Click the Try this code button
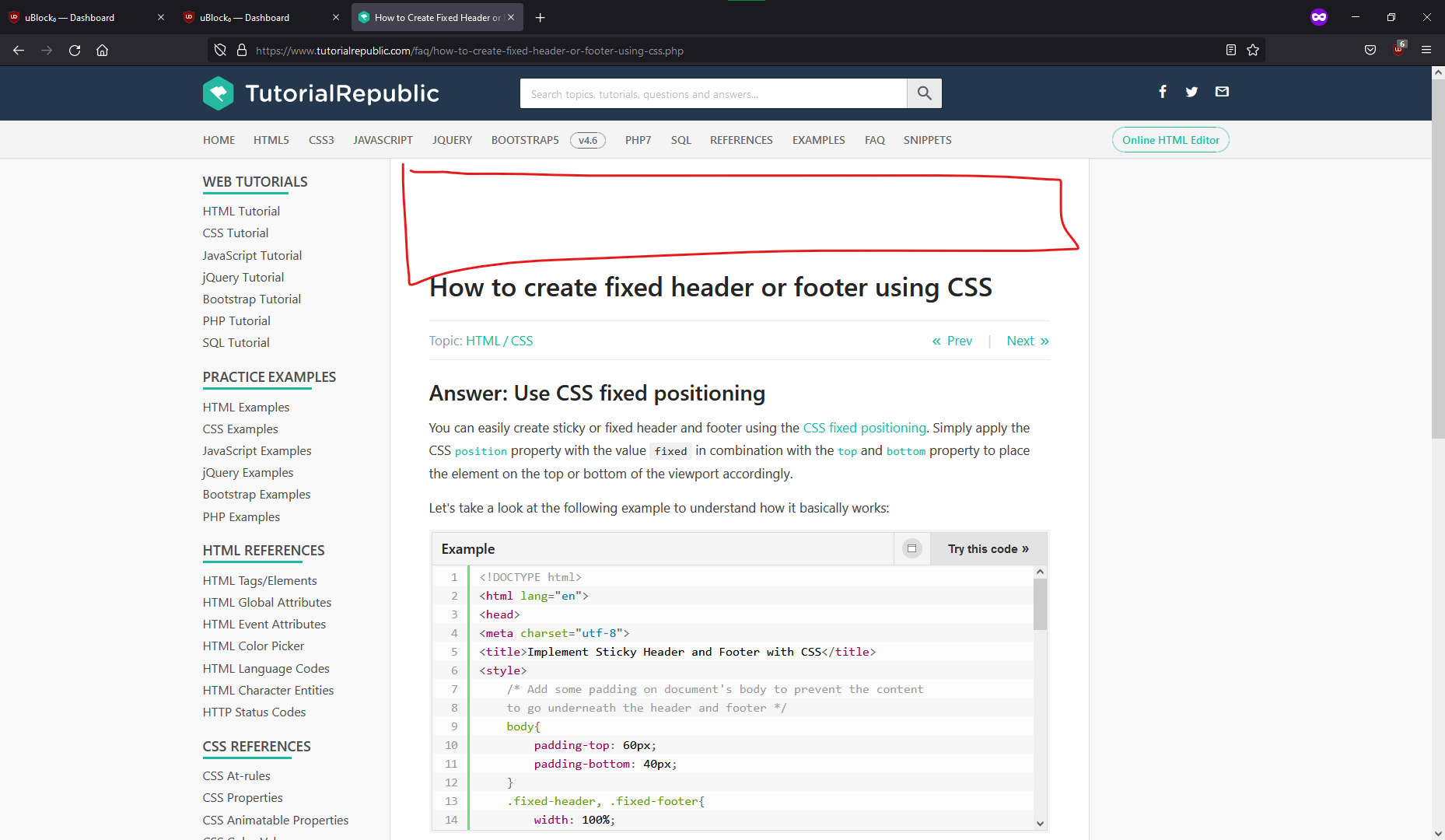The image size is (1445, 840). [988, 549]
